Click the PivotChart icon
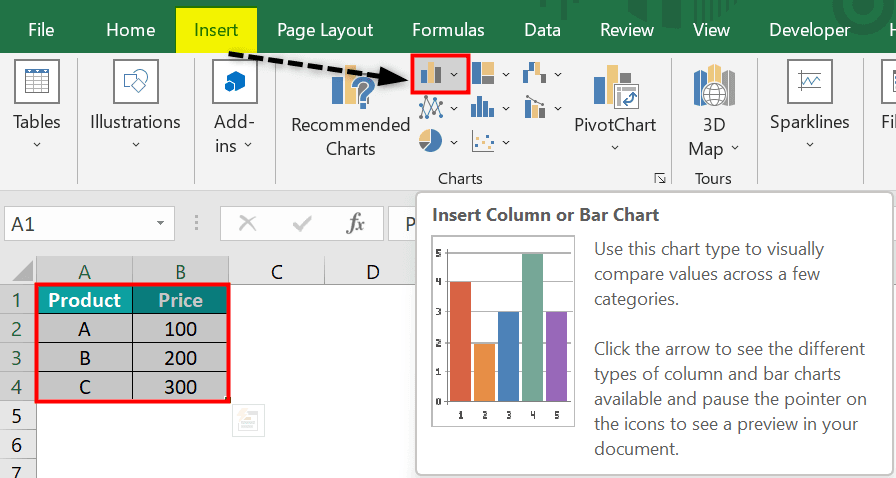This screenshot has width=896, height=478. [x=615, y=86]
